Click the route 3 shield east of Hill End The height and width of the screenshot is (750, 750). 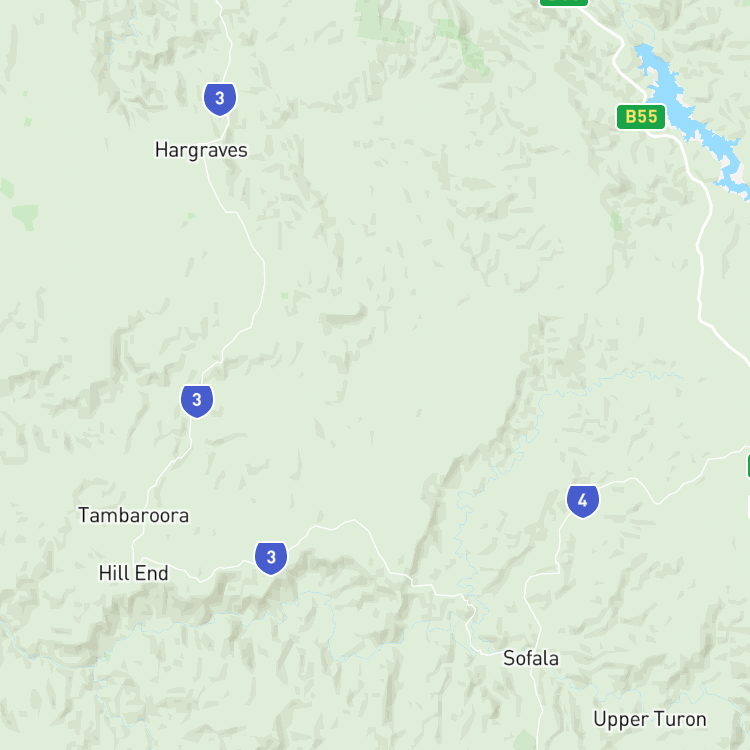pyautogui.click(x=271, y=558)
